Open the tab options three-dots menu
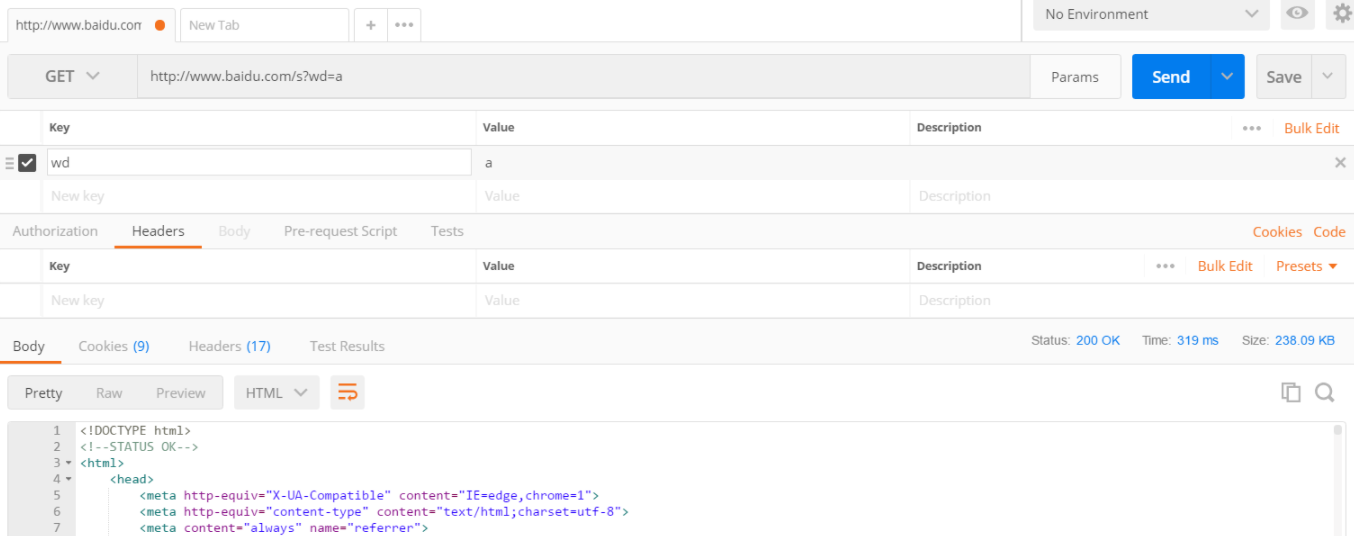Viewport: 1354px width, 536px height. coord(404,25)
